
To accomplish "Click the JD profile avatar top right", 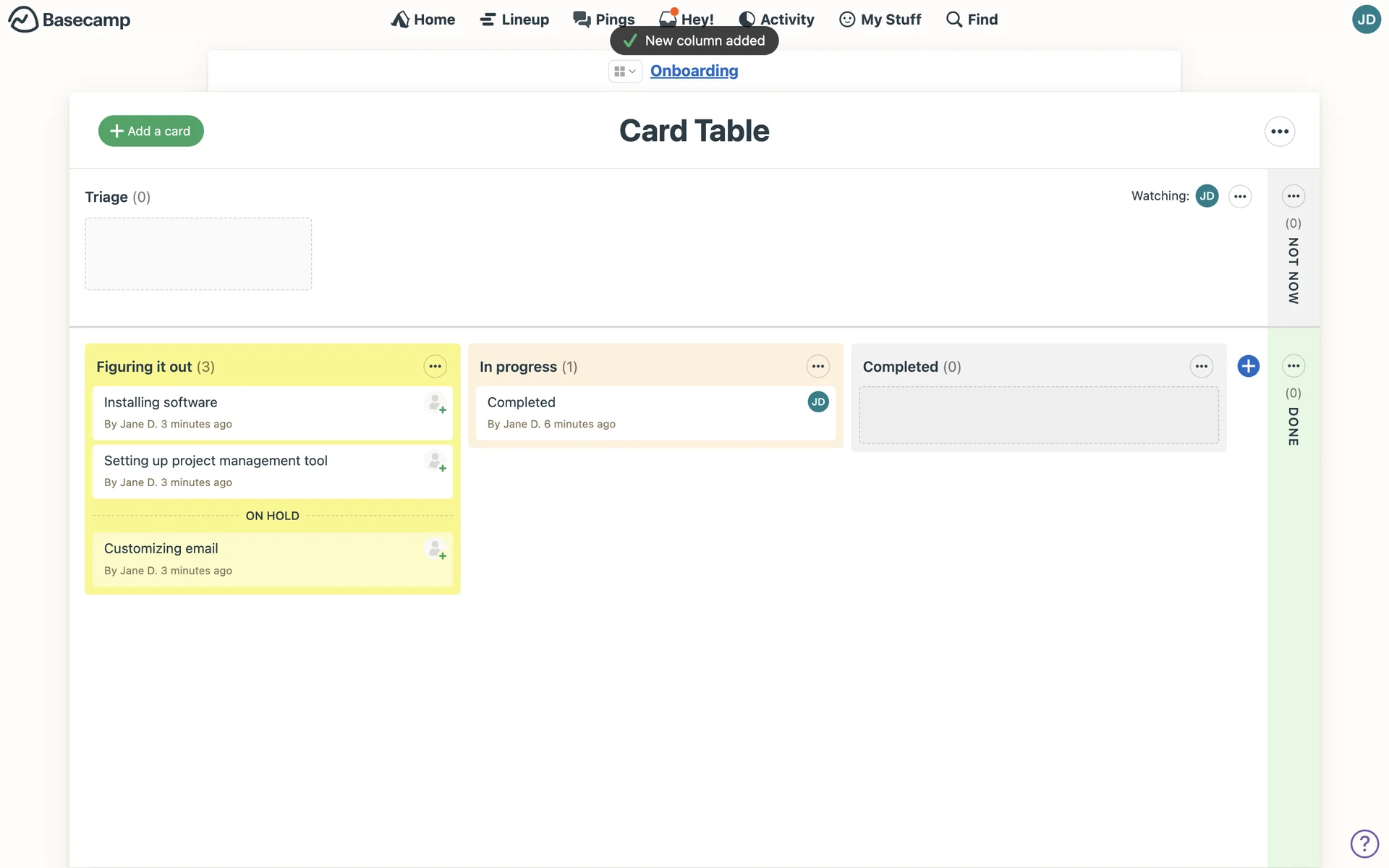I will pos(1366,20).
